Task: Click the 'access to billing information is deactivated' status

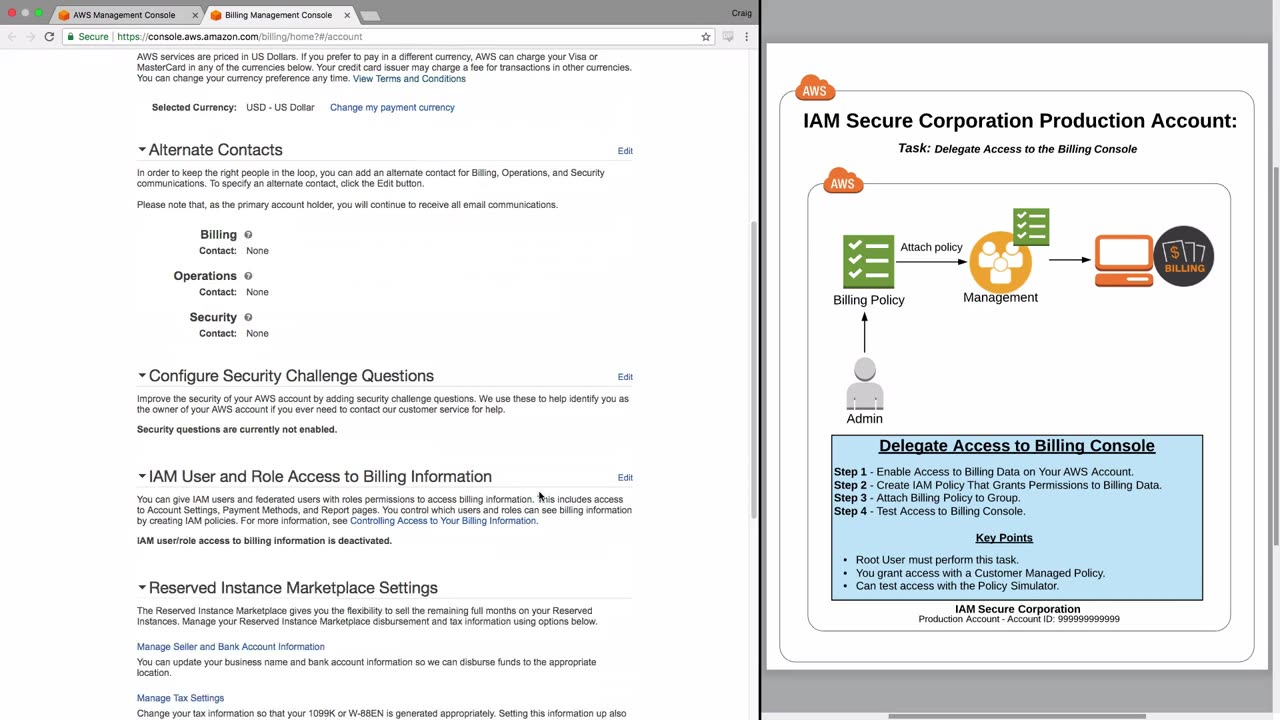Action: (x=264, y=541)
